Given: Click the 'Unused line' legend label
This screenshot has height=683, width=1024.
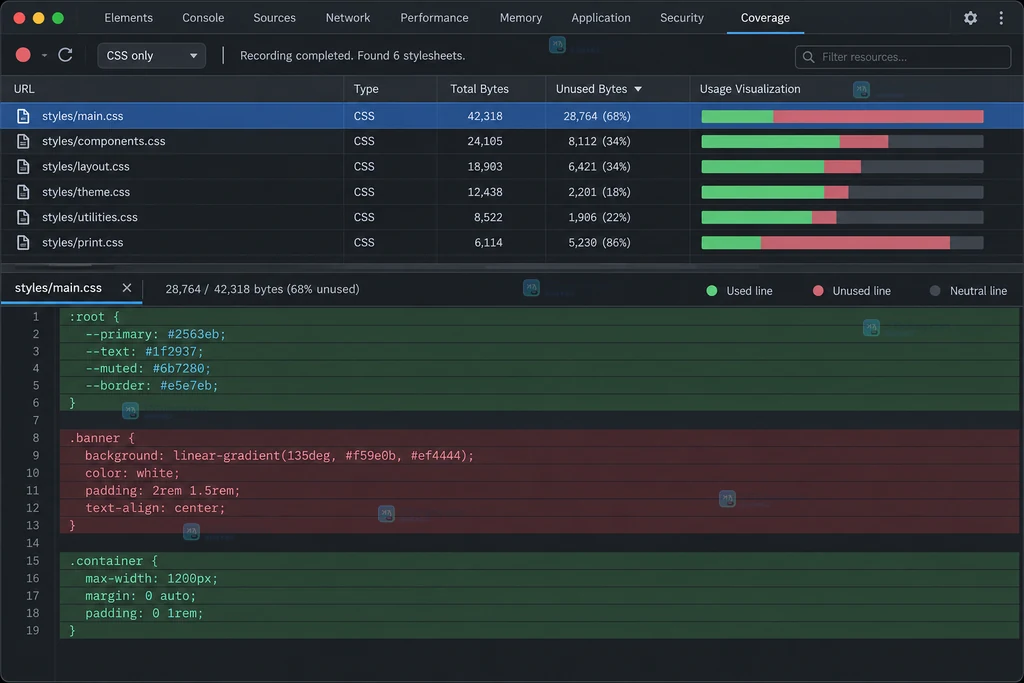Looking at the screenshot, I should [861, 291].
